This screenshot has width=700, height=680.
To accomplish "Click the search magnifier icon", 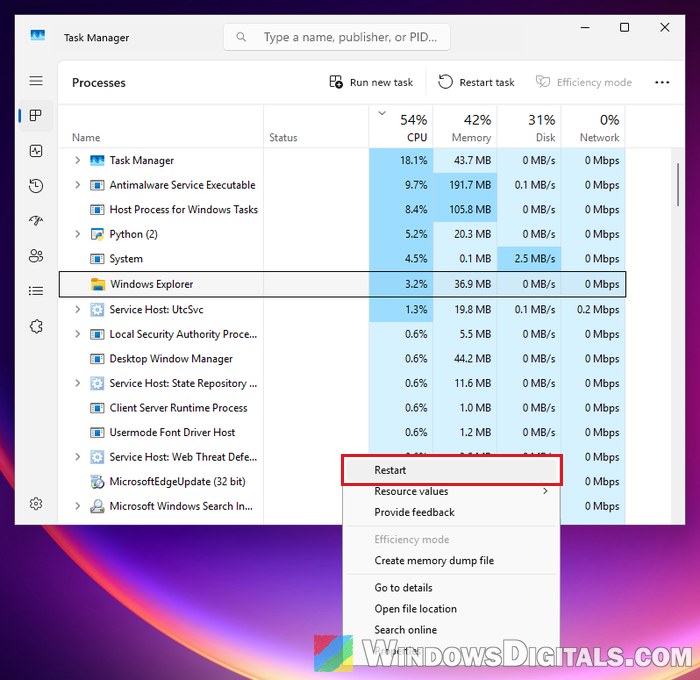I will pos(241,37).
